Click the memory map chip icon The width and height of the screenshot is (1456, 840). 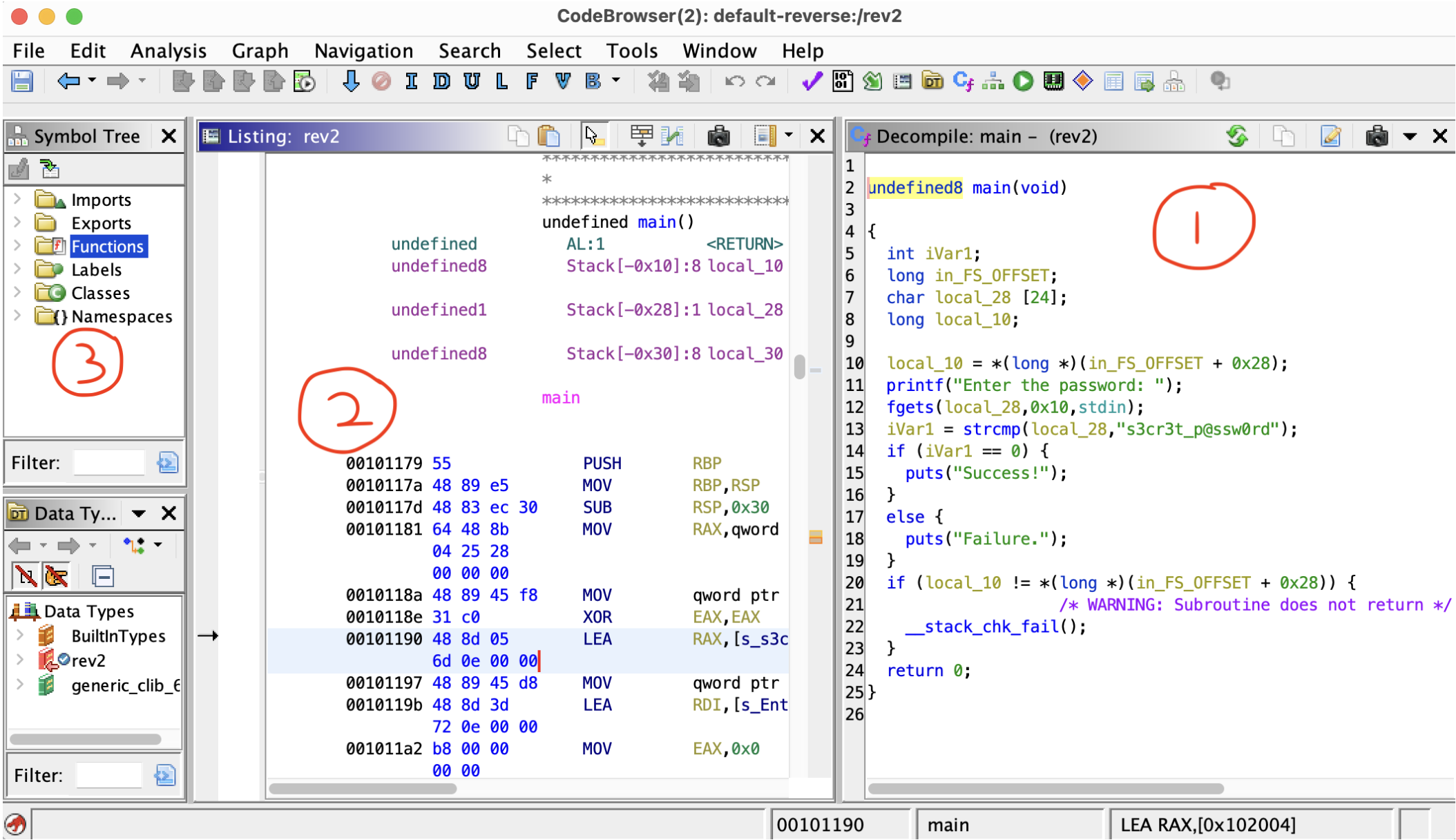[x=1053, y=82]
